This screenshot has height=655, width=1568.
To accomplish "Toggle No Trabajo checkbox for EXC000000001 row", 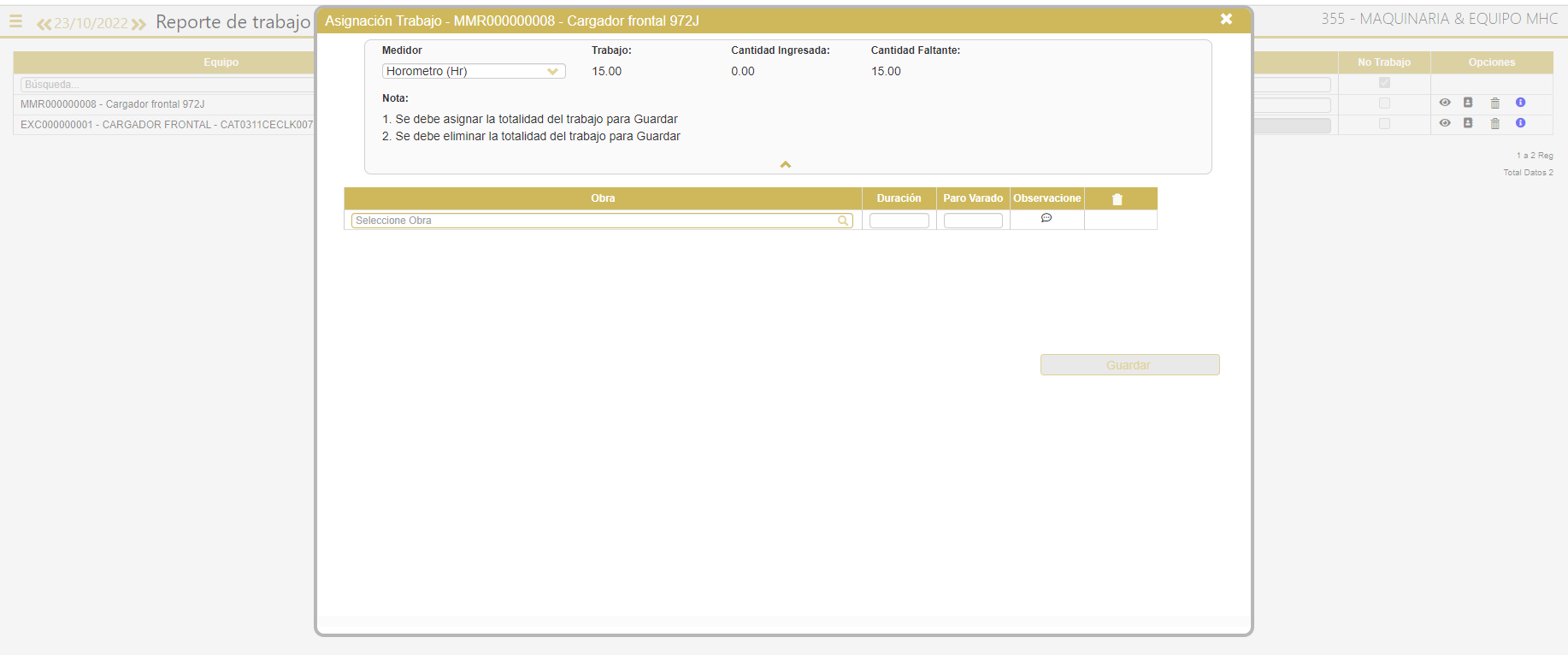I will [1384, 124].
